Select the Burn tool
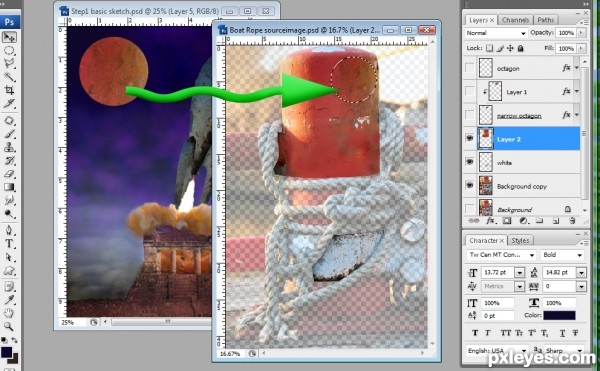Image resolution: width=600 pixels, height=371 pixels. (x=9, y=213)
